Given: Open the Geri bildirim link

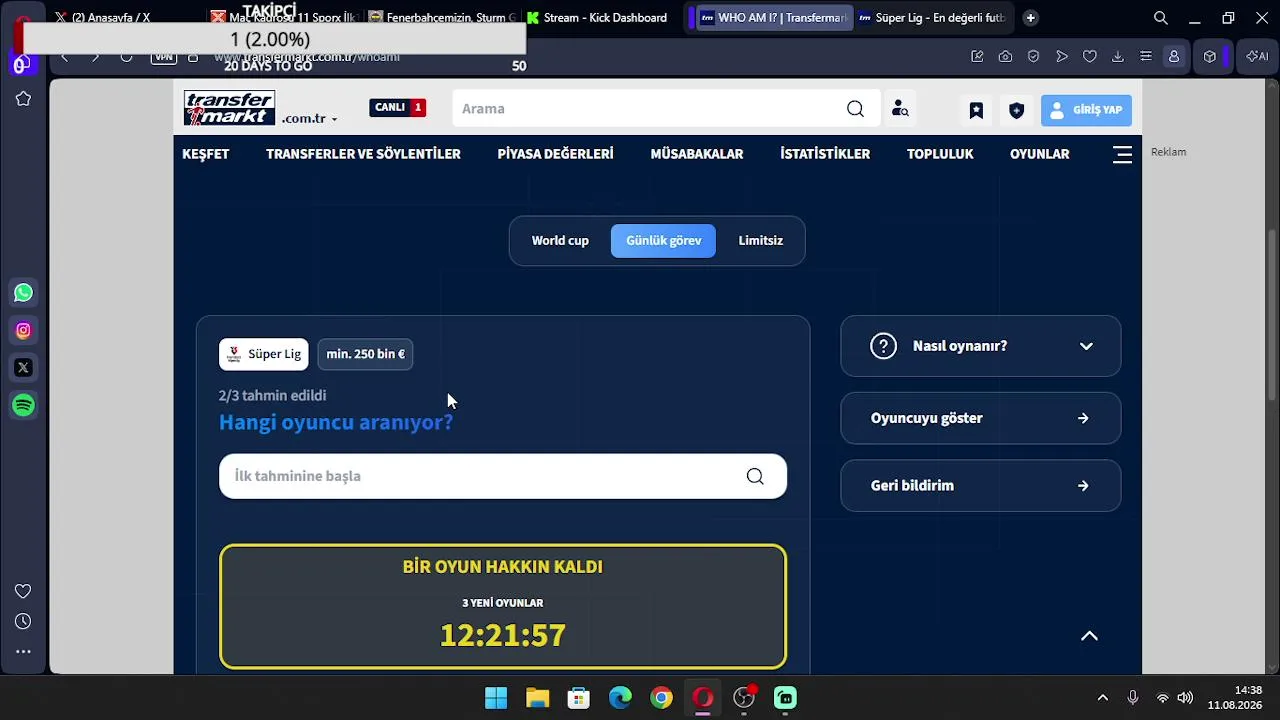Looking at the screenshot, I should click(x=981, y=486).
